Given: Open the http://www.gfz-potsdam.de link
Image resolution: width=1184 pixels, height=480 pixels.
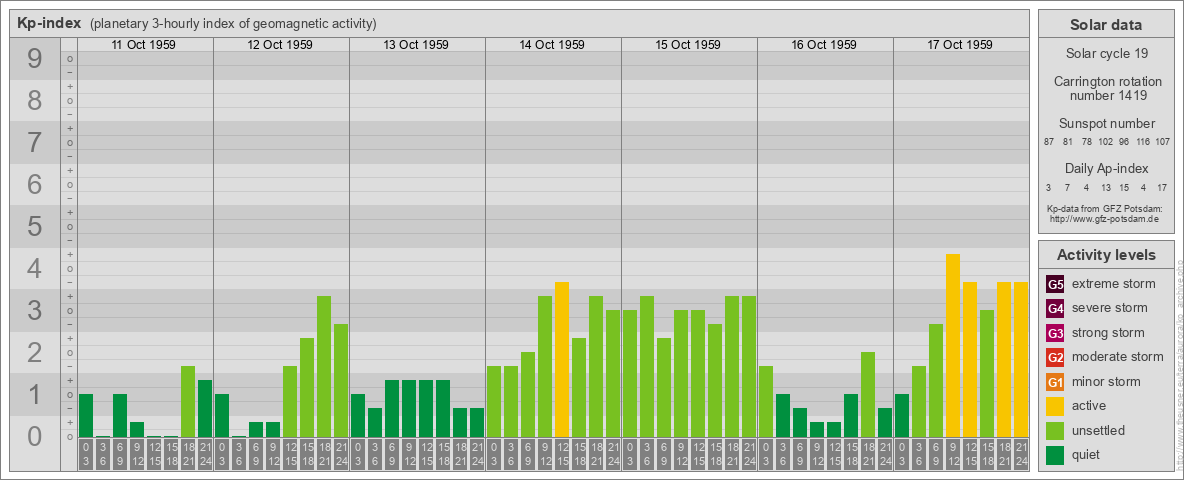Looking at the screenshot, I should tap(1106, 218).
